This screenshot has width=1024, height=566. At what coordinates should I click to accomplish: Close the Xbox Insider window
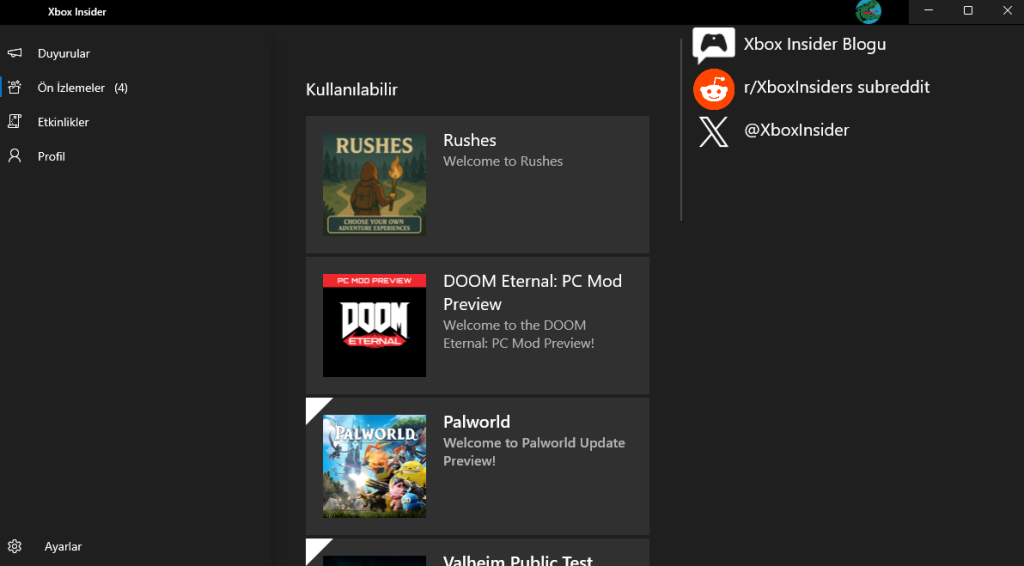pyautogui.click(x=1006, y=11)
